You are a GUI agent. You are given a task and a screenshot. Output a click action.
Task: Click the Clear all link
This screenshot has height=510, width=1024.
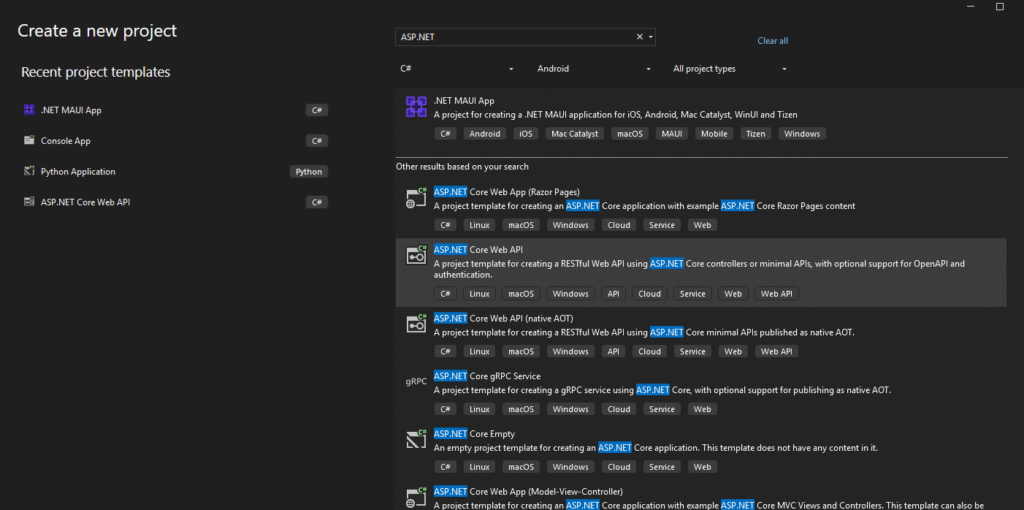point(772,41)
